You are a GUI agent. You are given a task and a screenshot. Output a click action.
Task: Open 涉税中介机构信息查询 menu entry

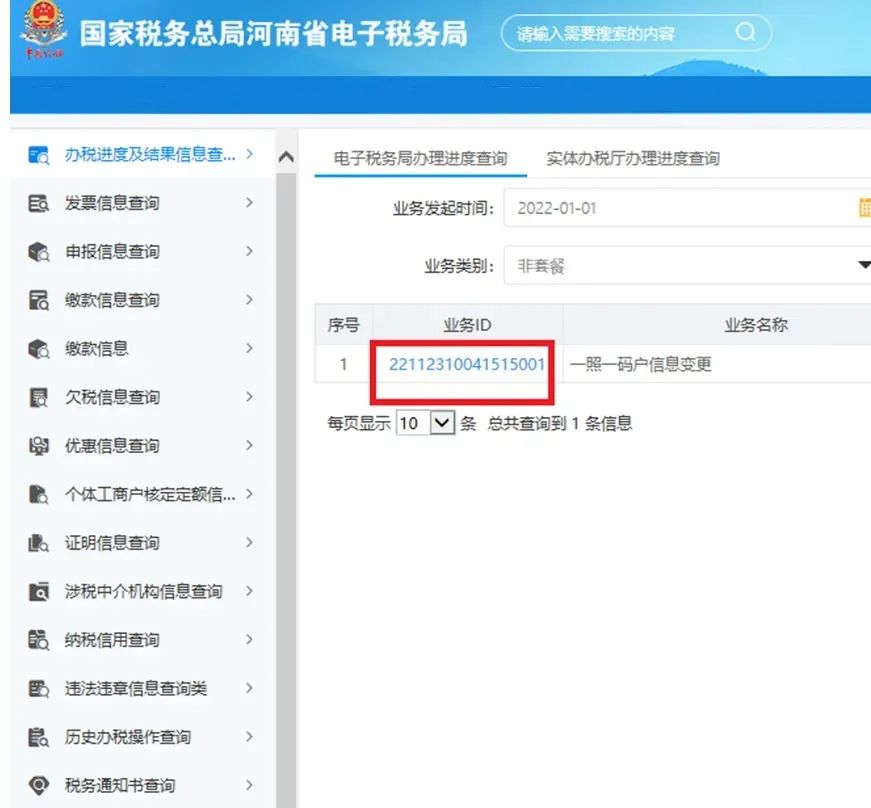[143, 591]
